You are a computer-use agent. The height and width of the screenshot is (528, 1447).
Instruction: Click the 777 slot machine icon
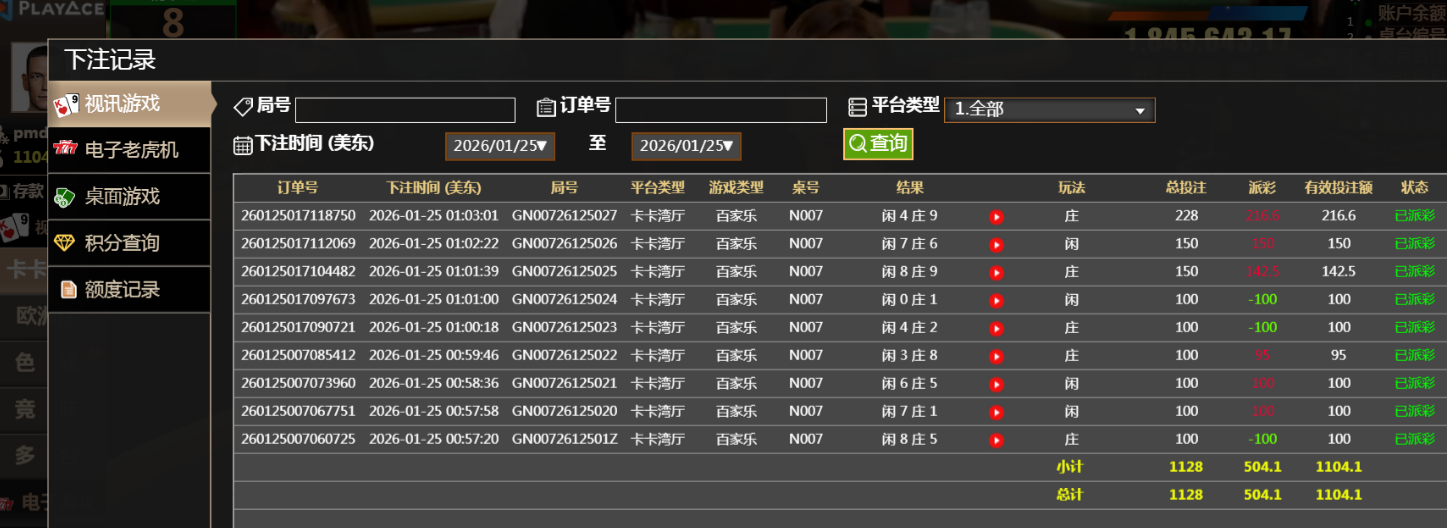[x=66, y=148]
